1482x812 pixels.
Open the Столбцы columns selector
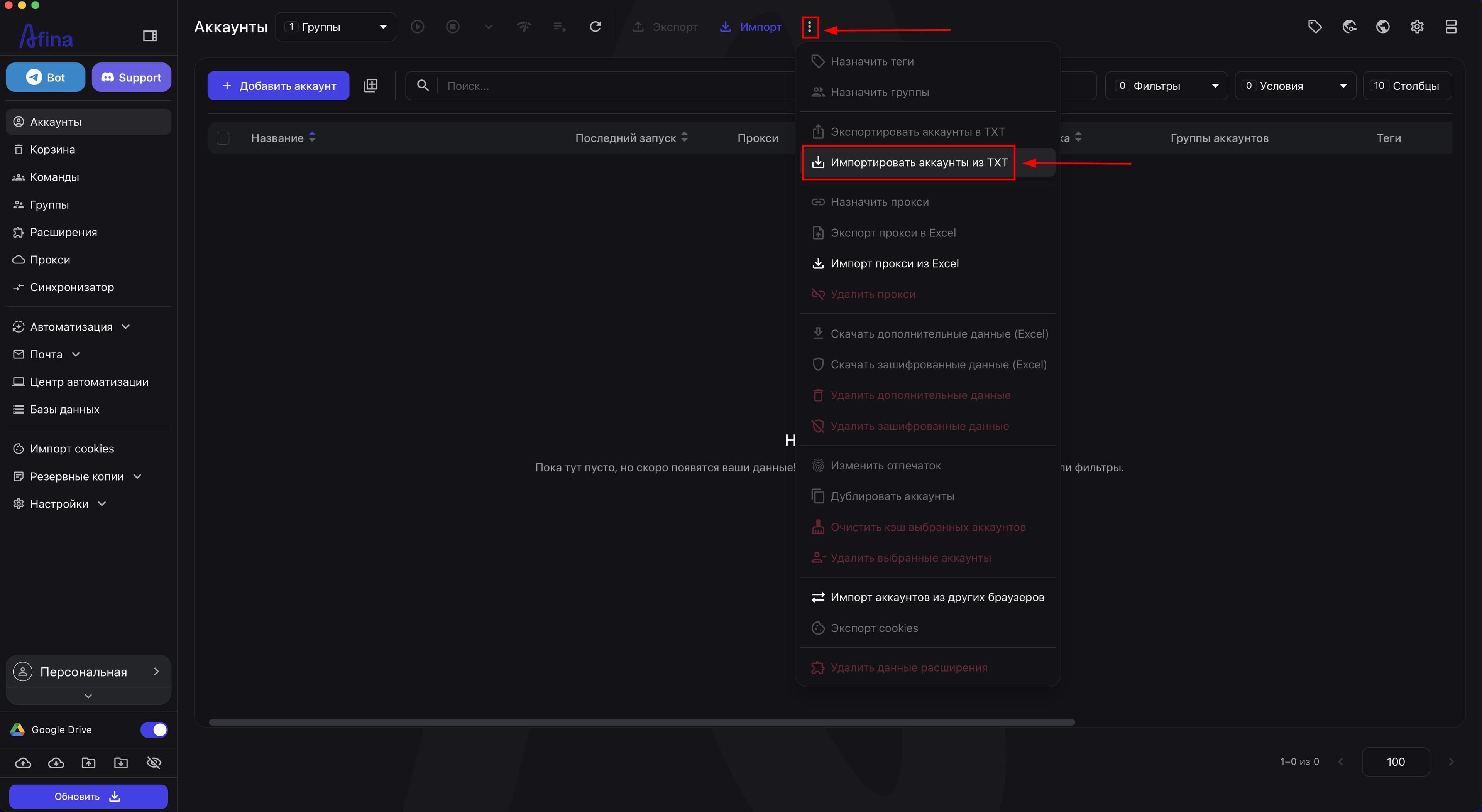point(1407,86)
